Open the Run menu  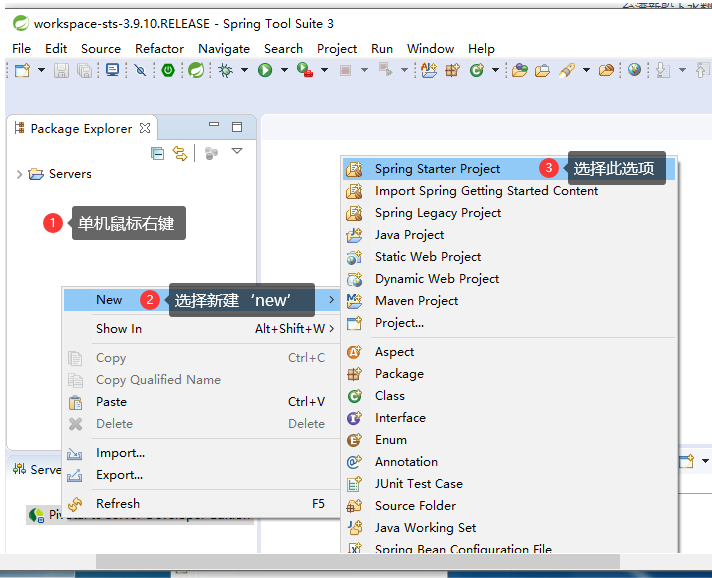point(382,49)
